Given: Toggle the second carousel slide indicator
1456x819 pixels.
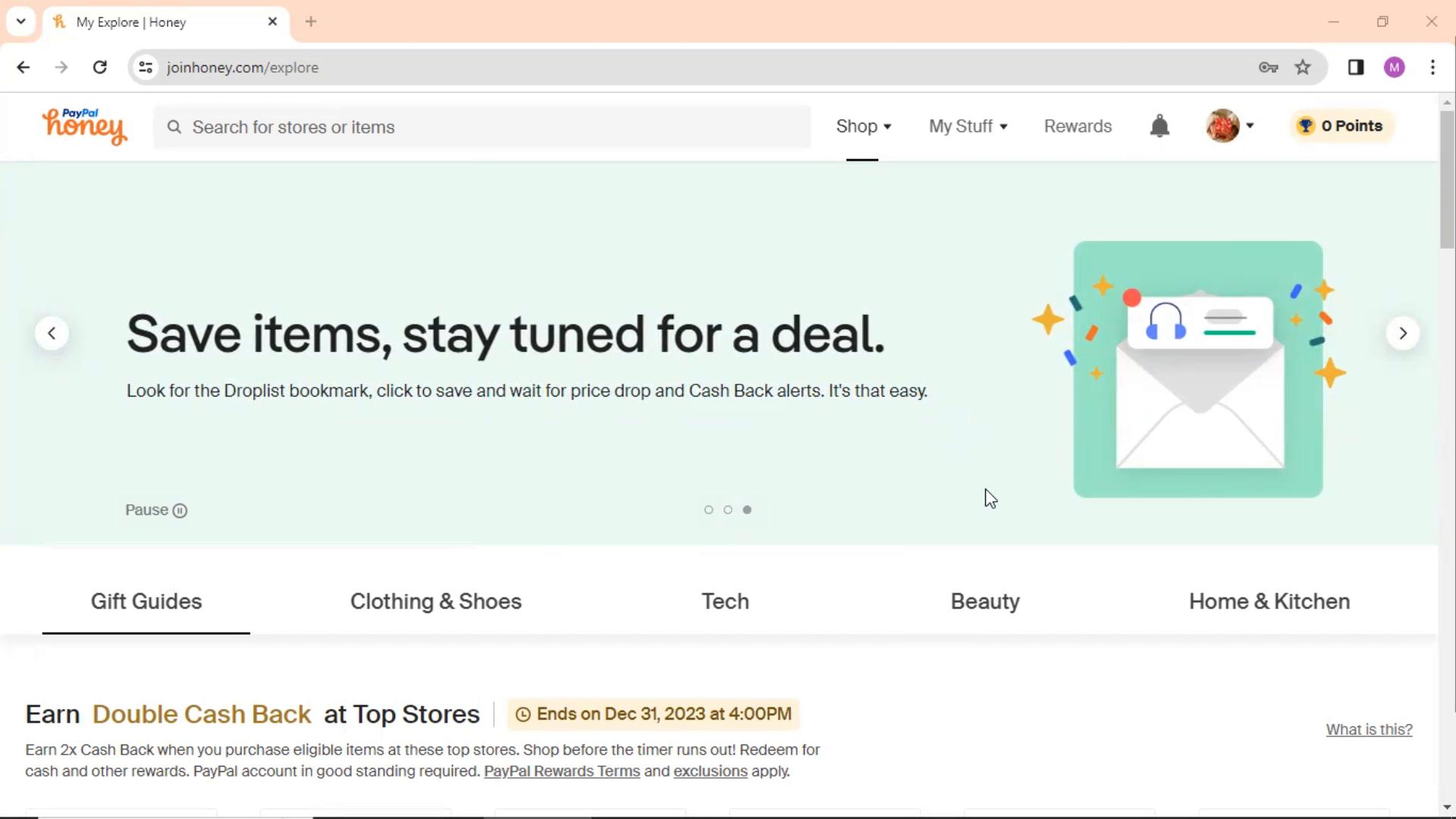Looking at the screenshot, I should pos(728,510).
